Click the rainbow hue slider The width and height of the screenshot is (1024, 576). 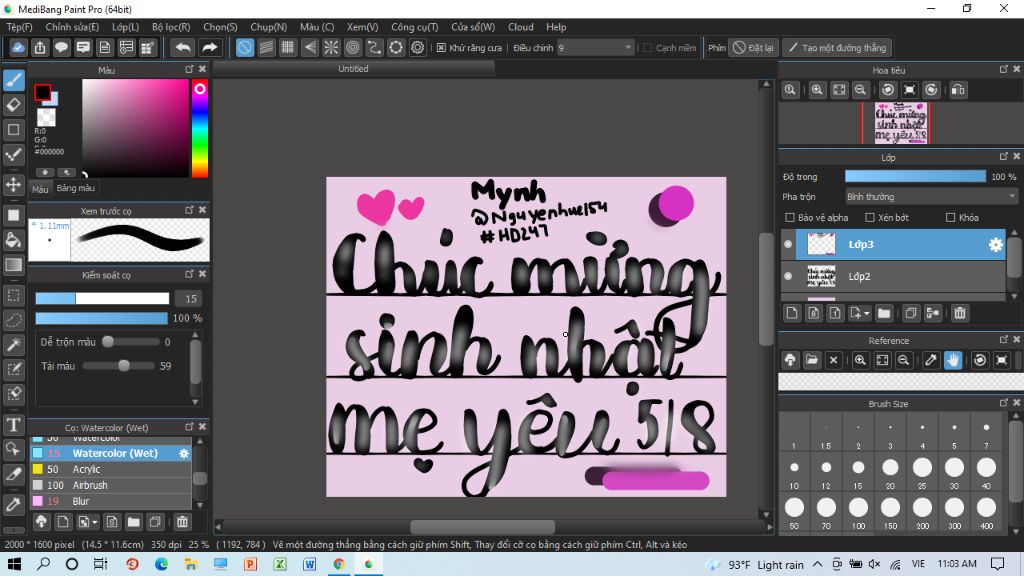tap(200, 128)
